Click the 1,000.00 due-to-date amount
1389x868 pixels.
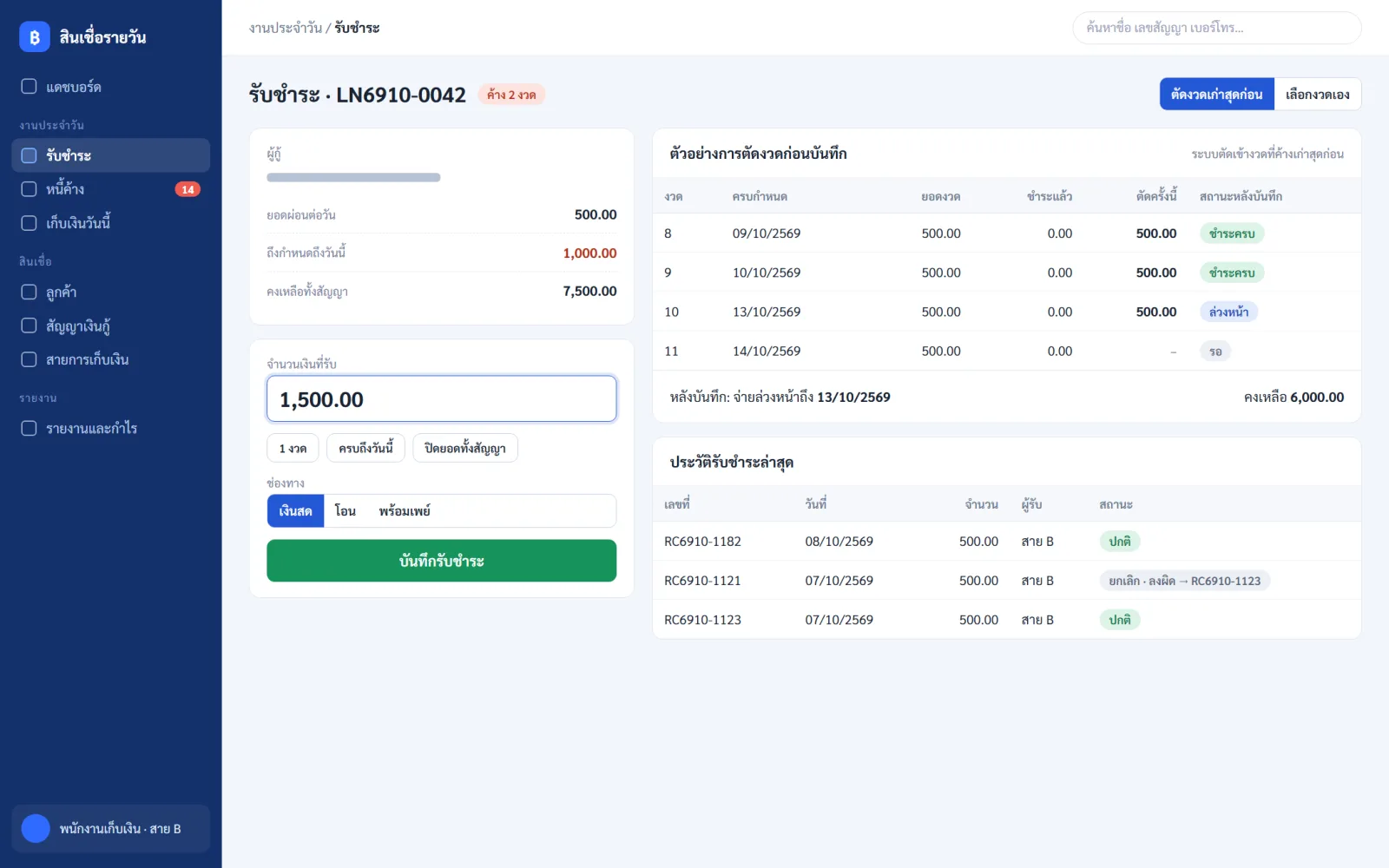click(589, 253)
